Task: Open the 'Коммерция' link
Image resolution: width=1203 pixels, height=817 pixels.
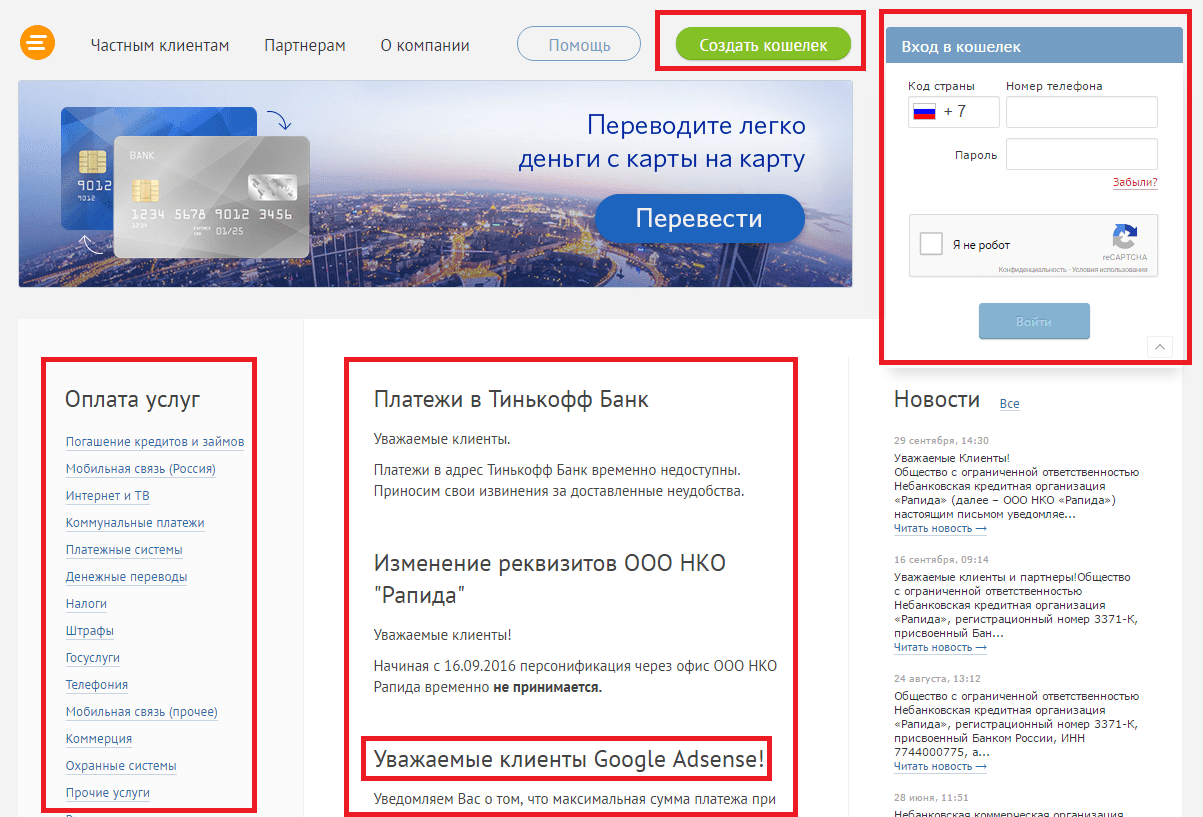Action: [x=99, y=739]
